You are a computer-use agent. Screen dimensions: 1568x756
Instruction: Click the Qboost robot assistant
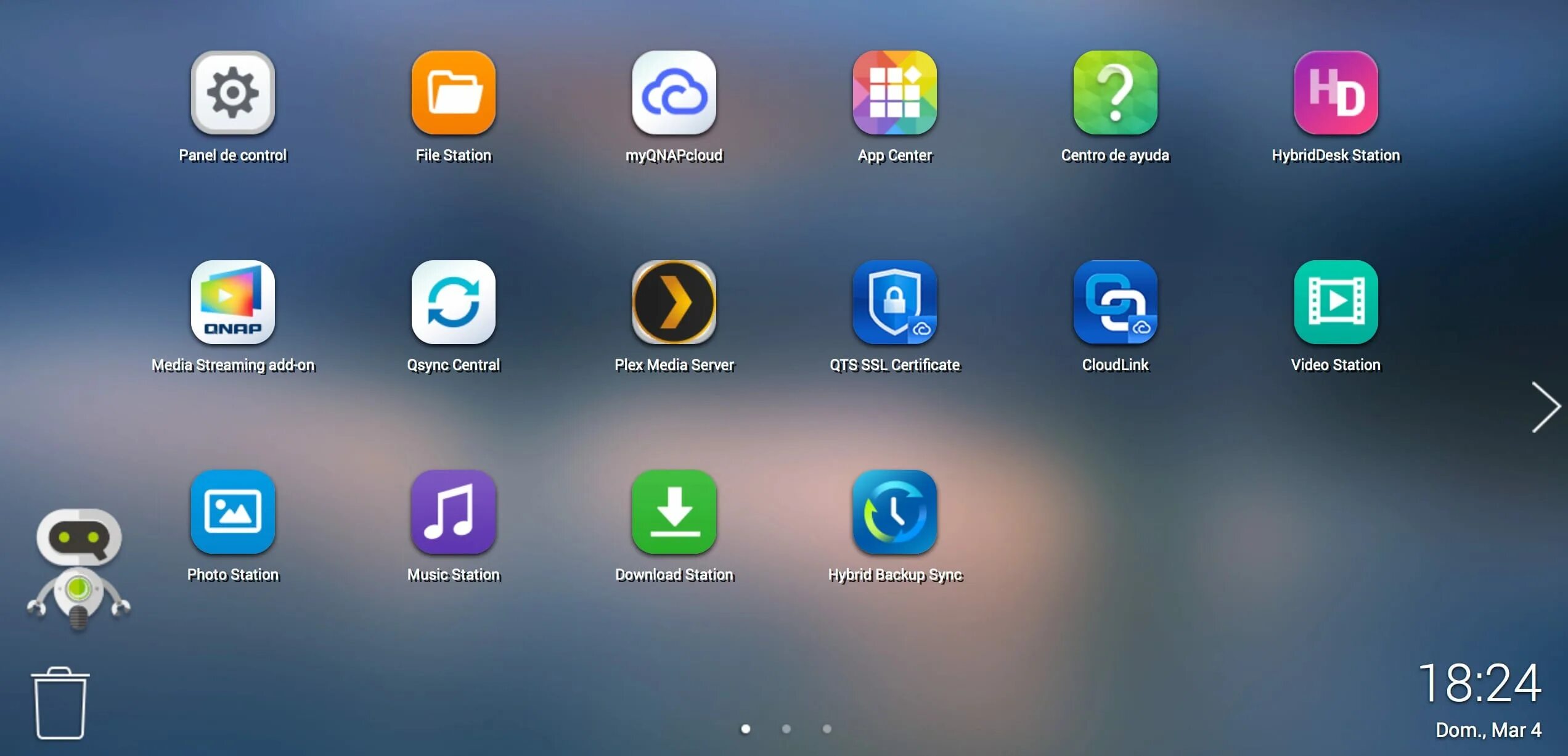coord(78,570)
